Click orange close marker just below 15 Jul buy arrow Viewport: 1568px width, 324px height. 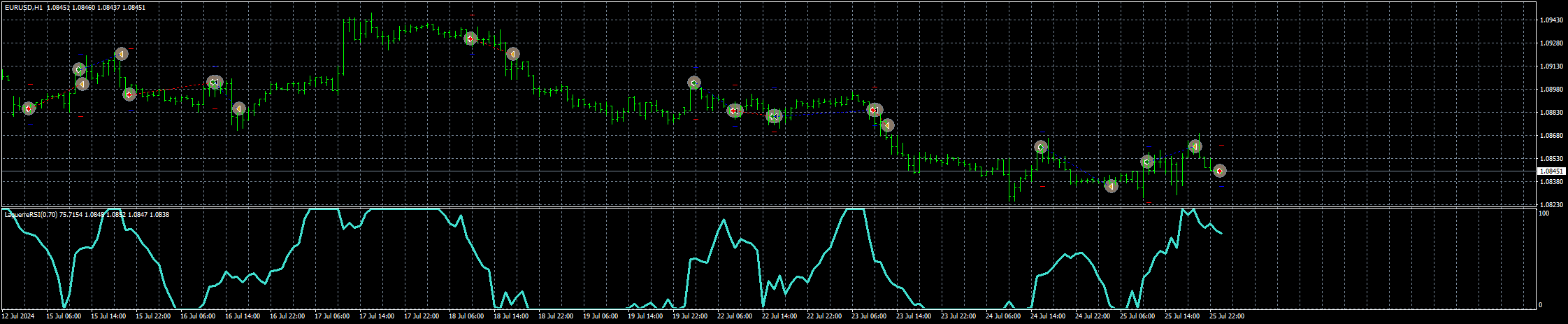tap(82, 84)
